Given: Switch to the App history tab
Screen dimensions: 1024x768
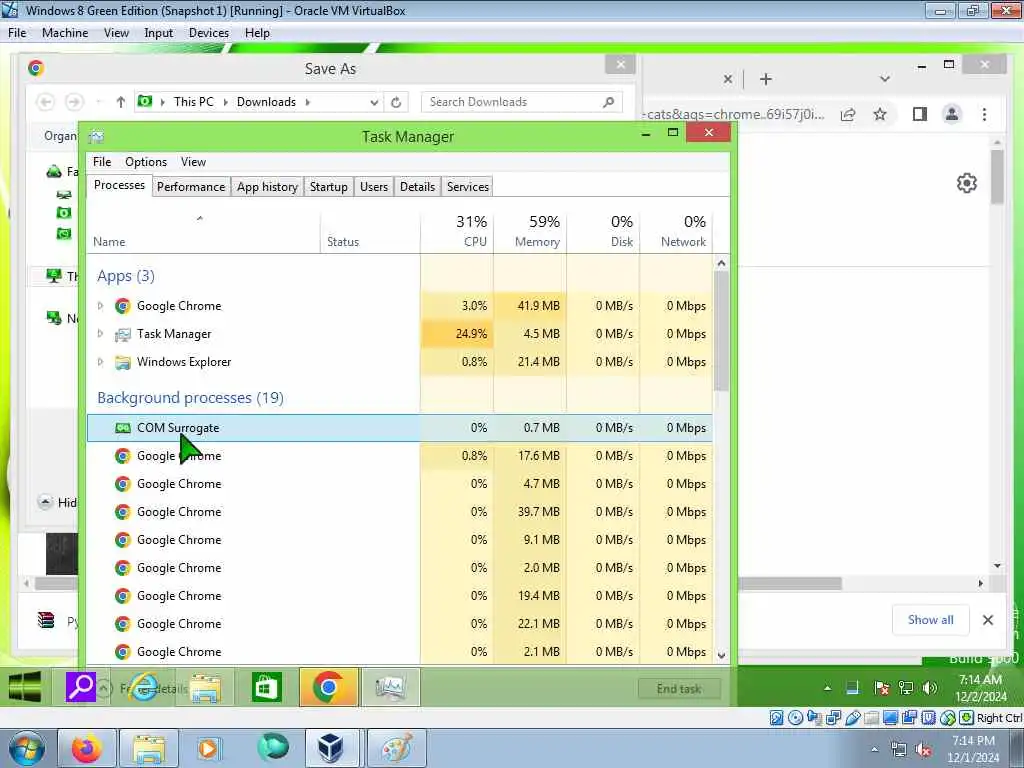Looking at the screenshot, I should pos(267,187).
